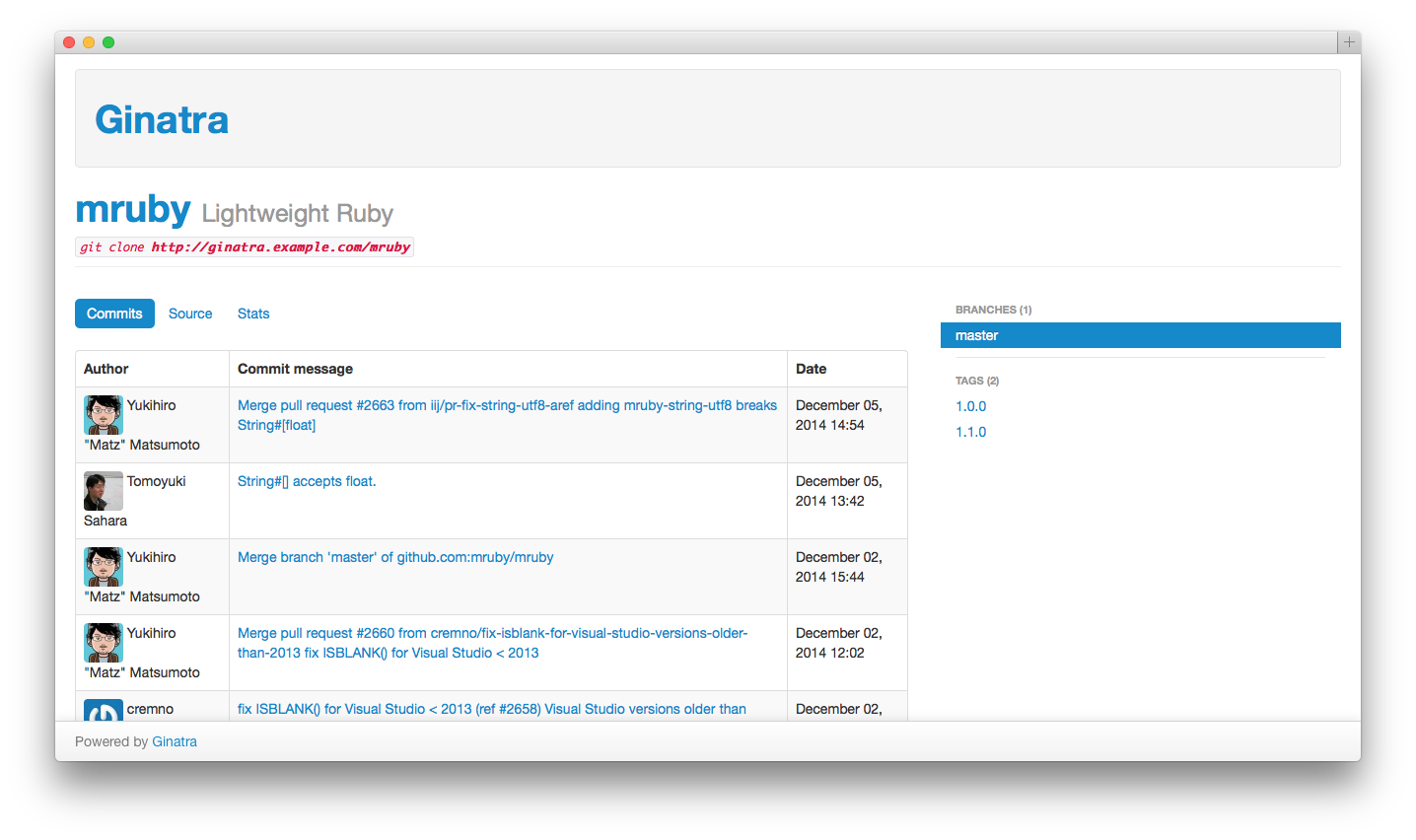Click the Ginatra header title link
The height and width of the screenshot is (840, 1416).
(x=162, y=119)
